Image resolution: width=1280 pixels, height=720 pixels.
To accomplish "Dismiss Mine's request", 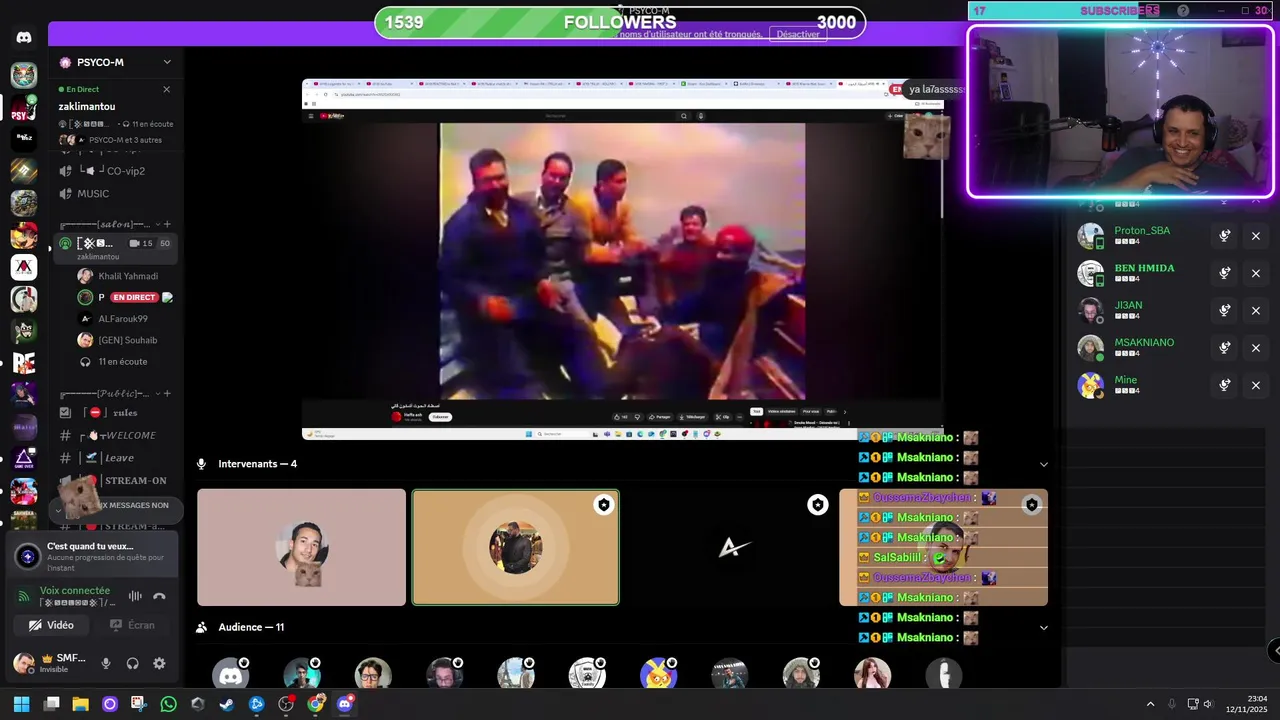I will tap(1256, 385).
